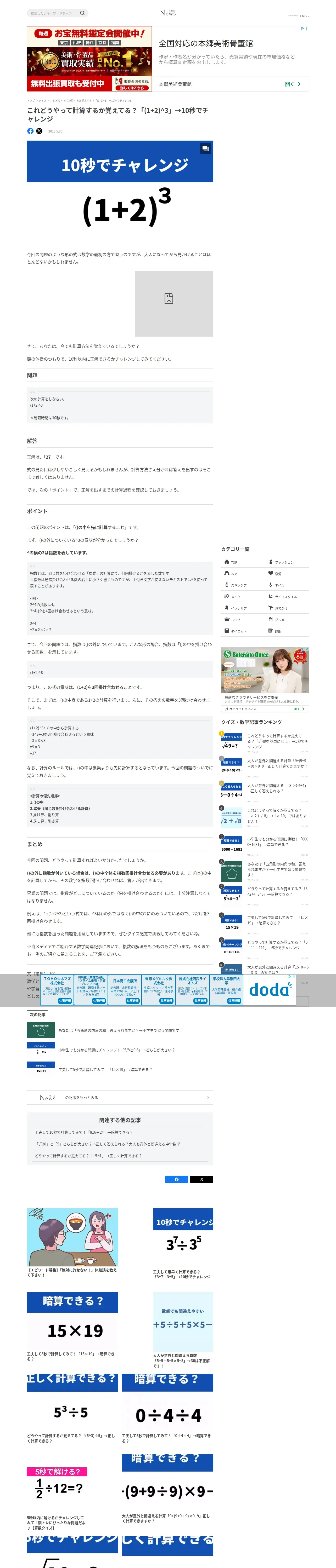This screenshot has width=336, height=1568.
Task: Click the blue Facebook share button
Action: [x=177, y=1179]
